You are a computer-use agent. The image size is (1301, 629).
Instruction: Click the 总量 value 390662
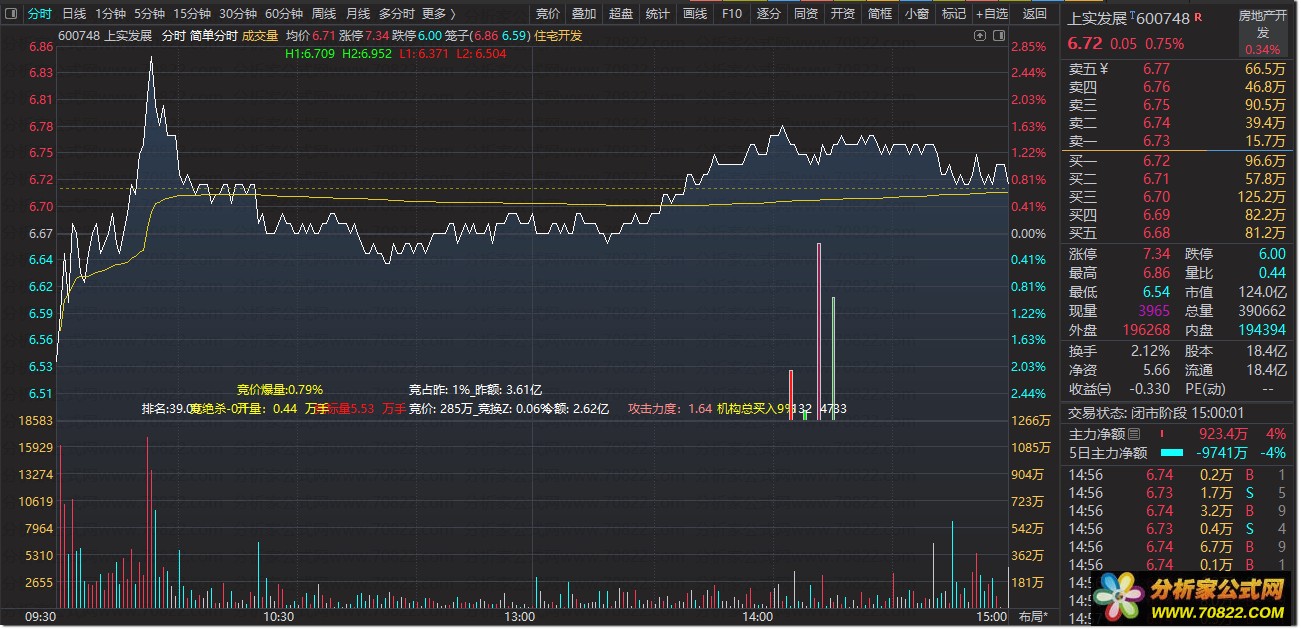tap(1262, 311)
